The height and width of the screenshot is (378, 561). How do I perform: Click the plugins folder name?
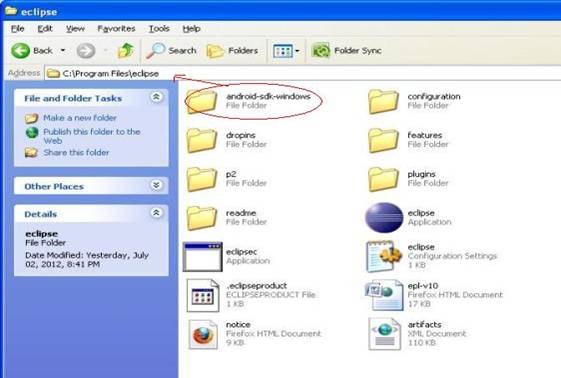[x=421, y=174]
